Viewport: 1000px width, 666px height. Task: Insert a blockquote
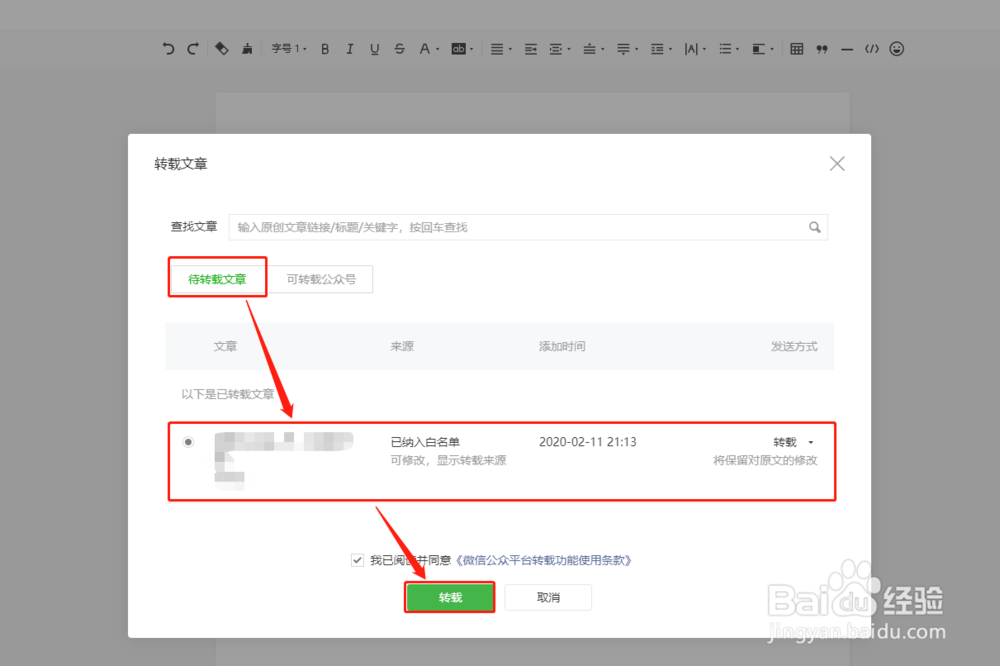(822, 49)
